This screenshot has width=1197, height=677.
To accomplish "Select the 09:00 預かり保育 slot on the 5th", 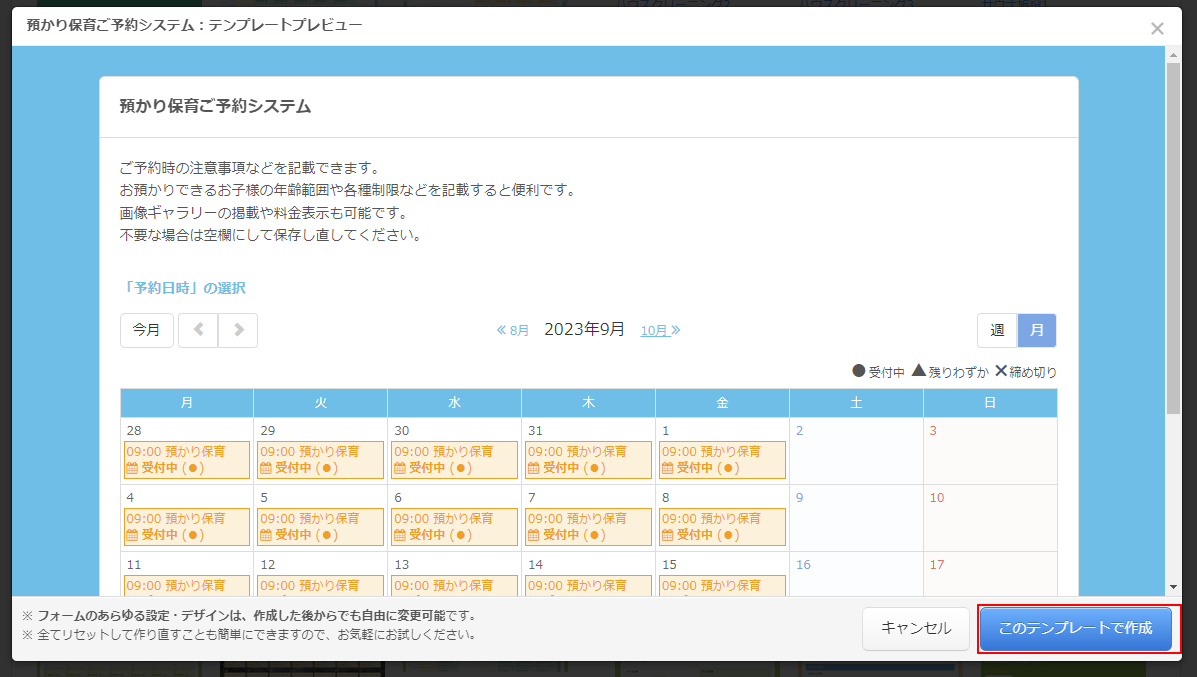I will click(320, 527).
